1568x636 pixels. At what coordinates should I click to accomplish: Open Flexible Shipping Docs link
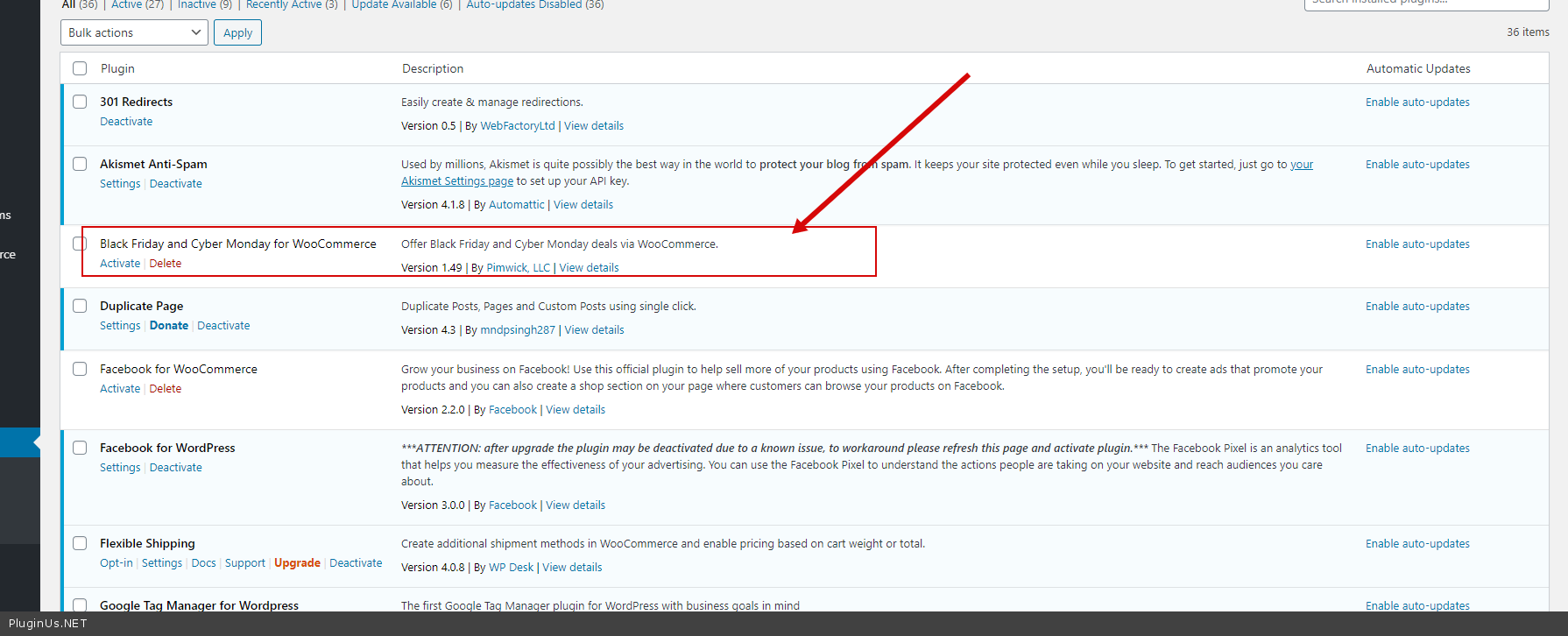[203, 563]
